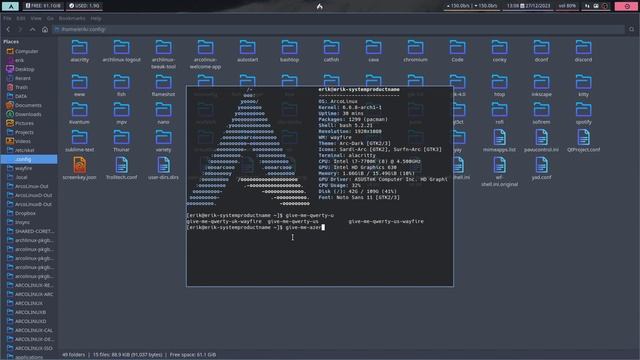Image resolution: width=640 pixels, height=360 pixels.
Task: Open the View menu
Action: [x=36, y=18]
